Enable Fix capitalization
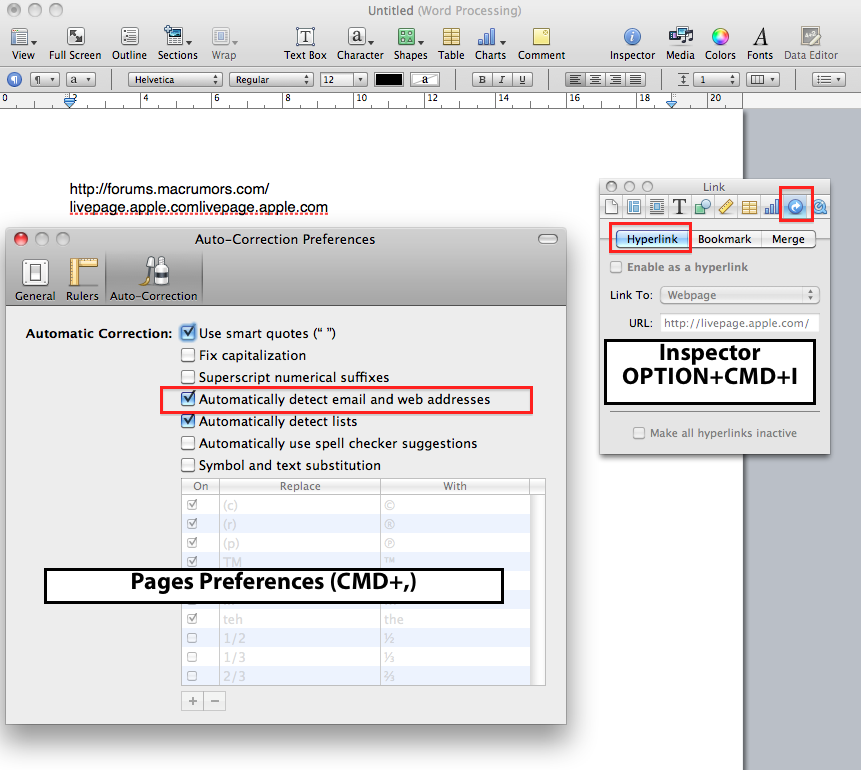 pyautogui.click(x=188, y=355)
